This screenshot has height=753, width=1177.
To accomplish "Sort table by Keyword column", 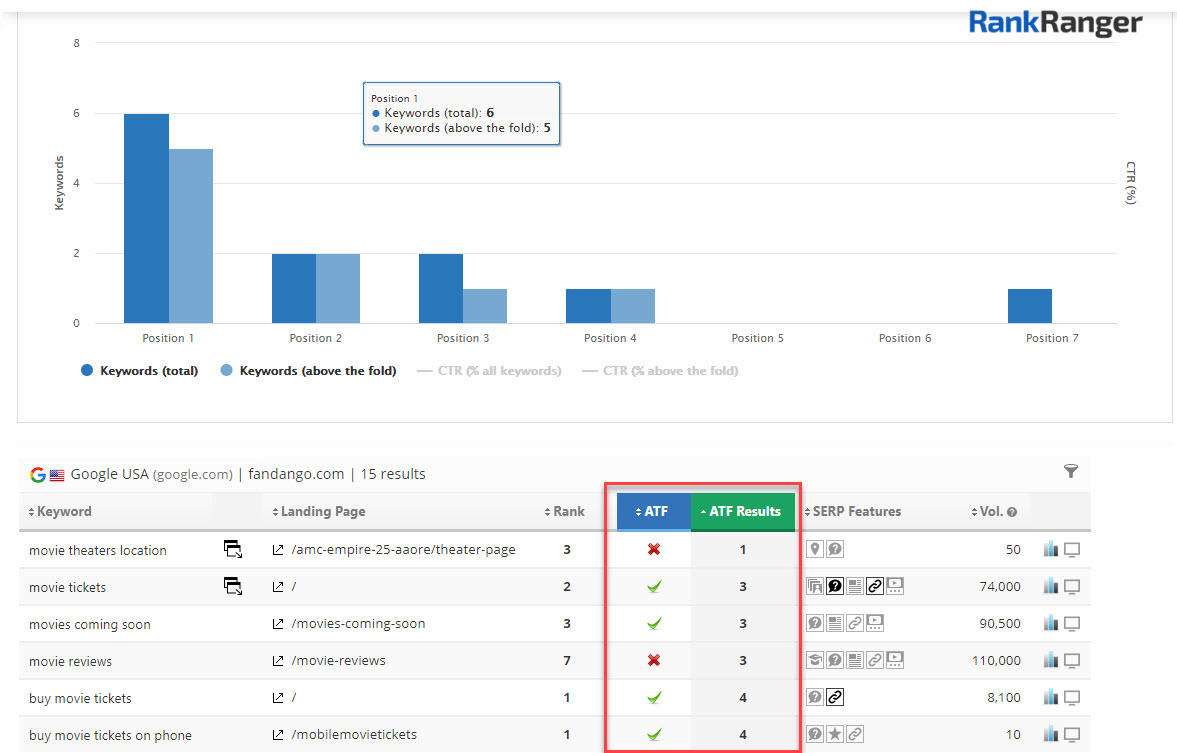I will click(63, 511).
